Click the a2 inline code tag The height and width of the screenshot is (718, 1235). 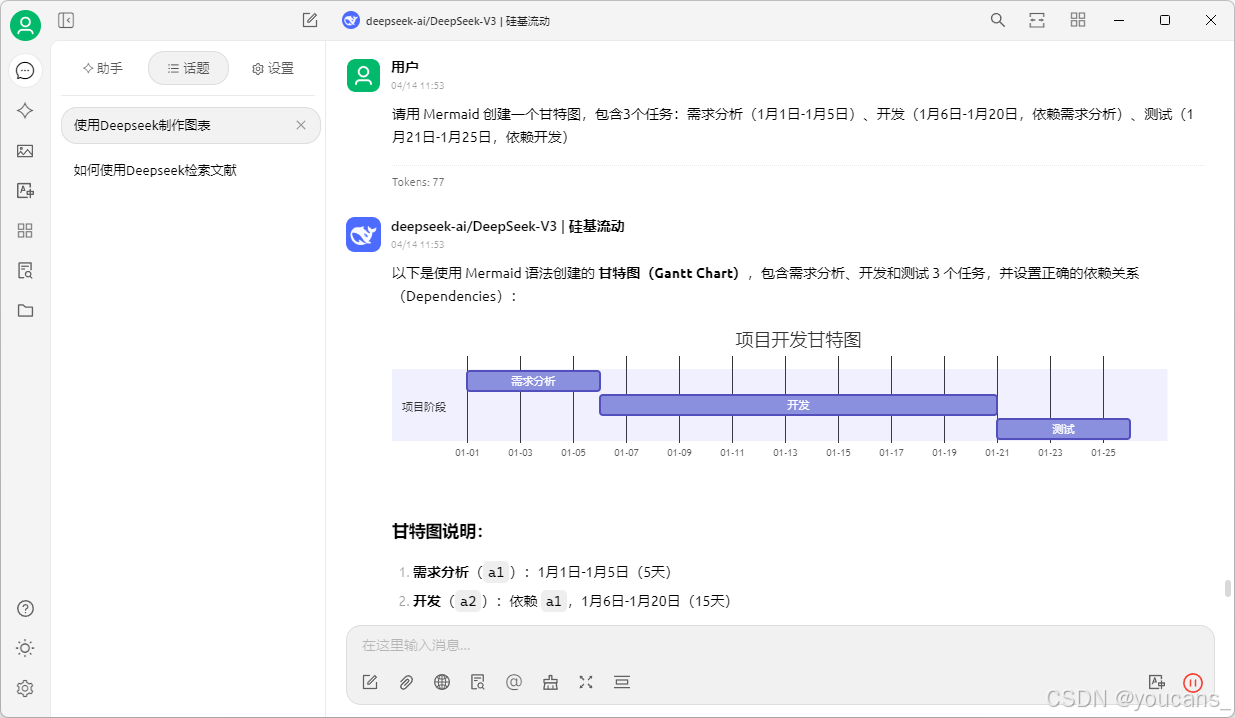click(x=468, y=601)
